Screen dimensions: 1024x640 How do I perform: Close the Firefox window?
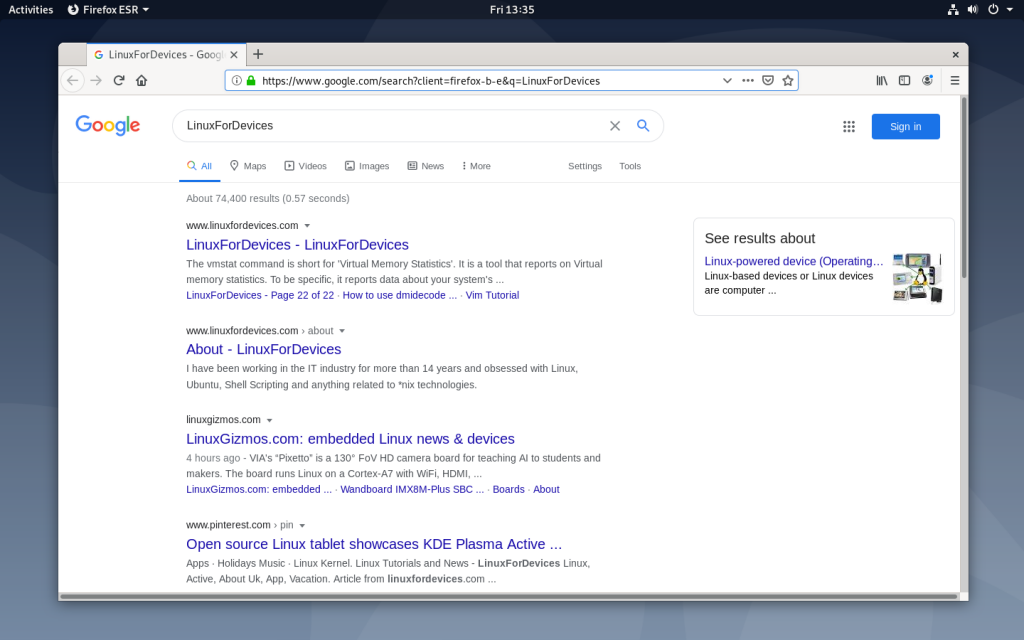click(x=955, y=55)
